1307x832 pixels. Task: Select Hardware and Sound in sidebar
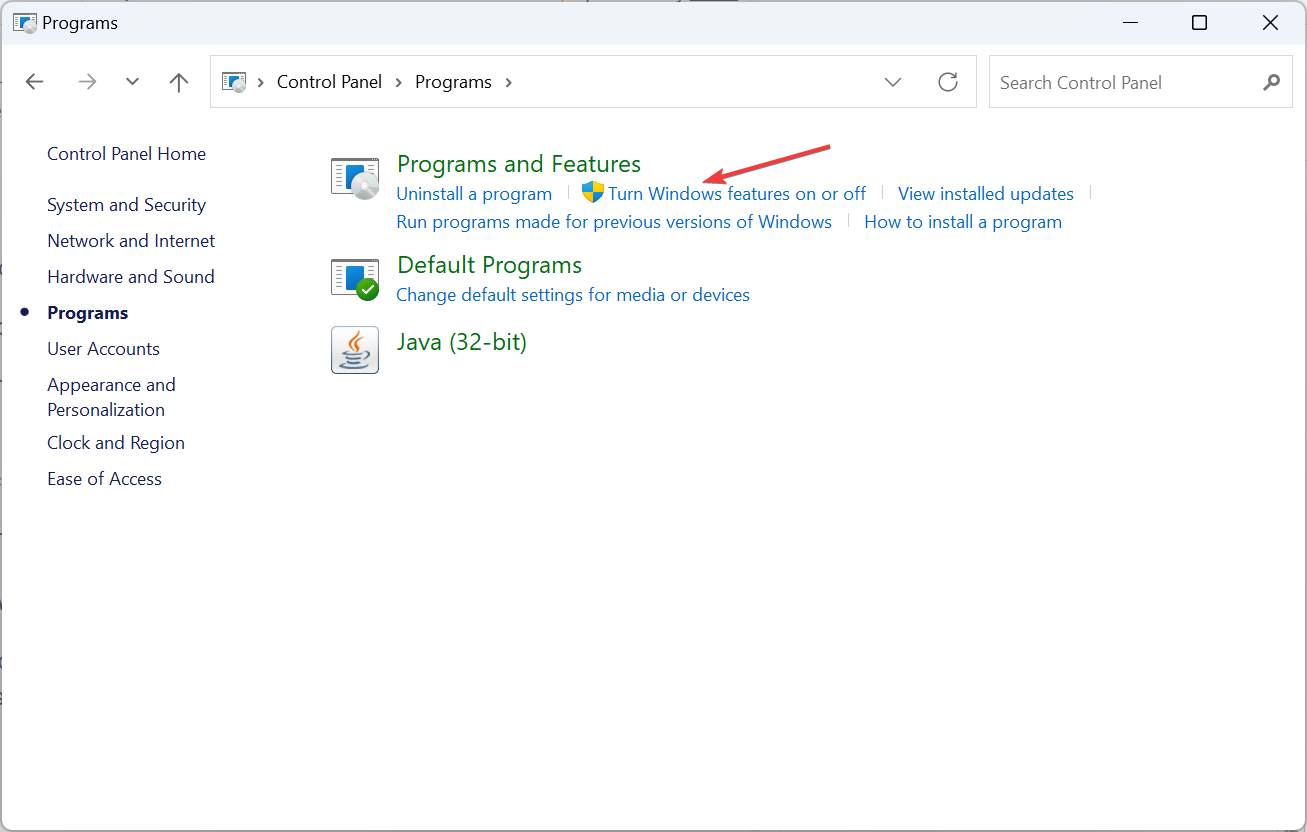coord(131,277)
